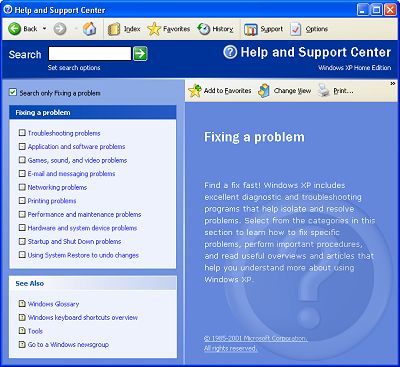This screenshot has width=400, height=367.
Task: Expand icon beside Networking problems
Action: [22, 187]
